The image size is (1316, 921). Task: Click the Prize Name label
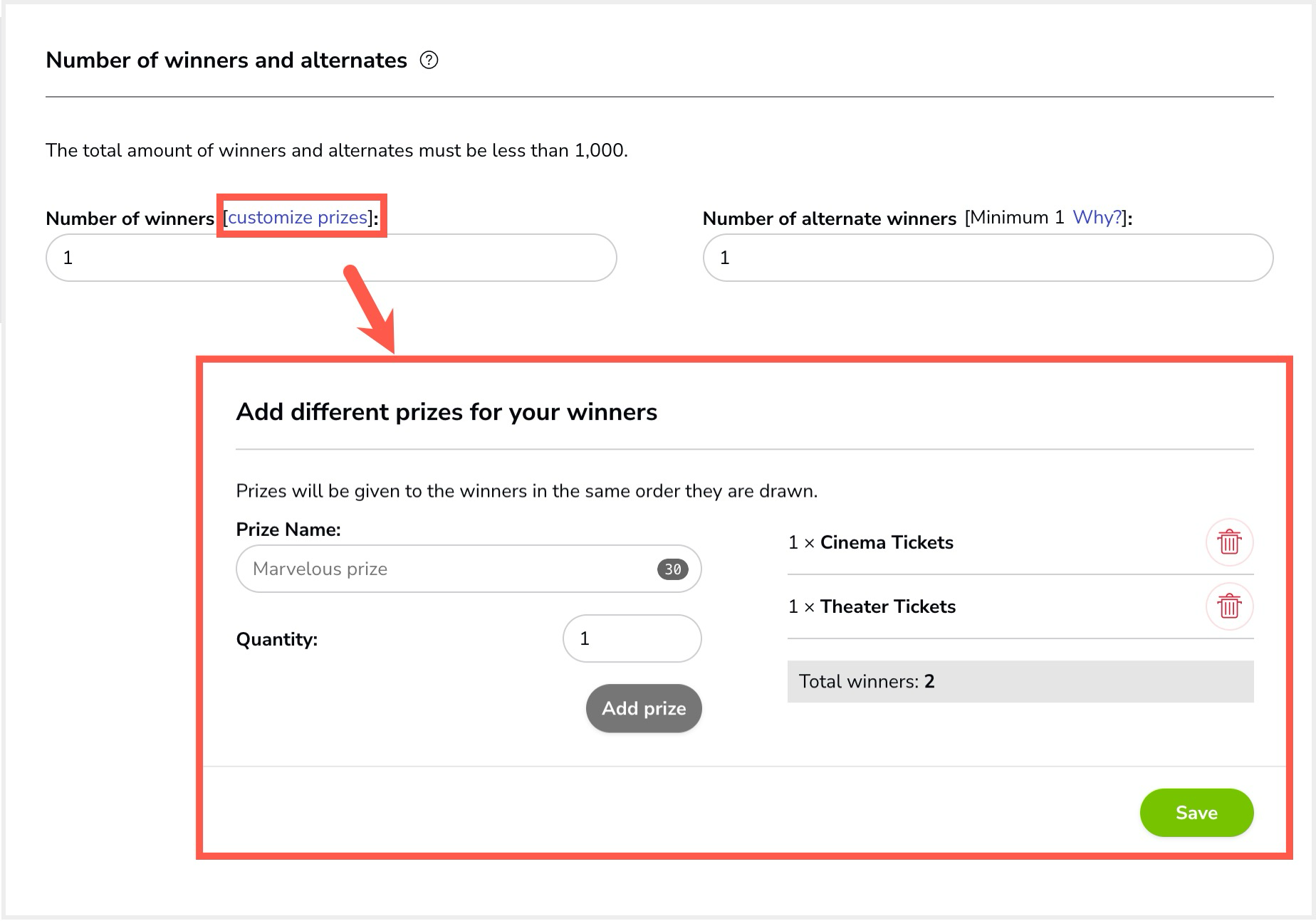point(288,530)
